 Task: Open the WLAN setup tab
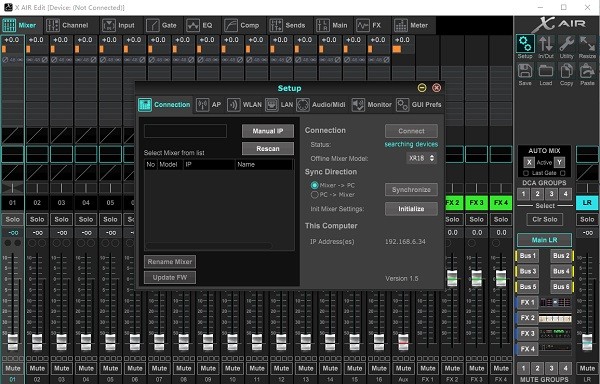click(244, 104)
